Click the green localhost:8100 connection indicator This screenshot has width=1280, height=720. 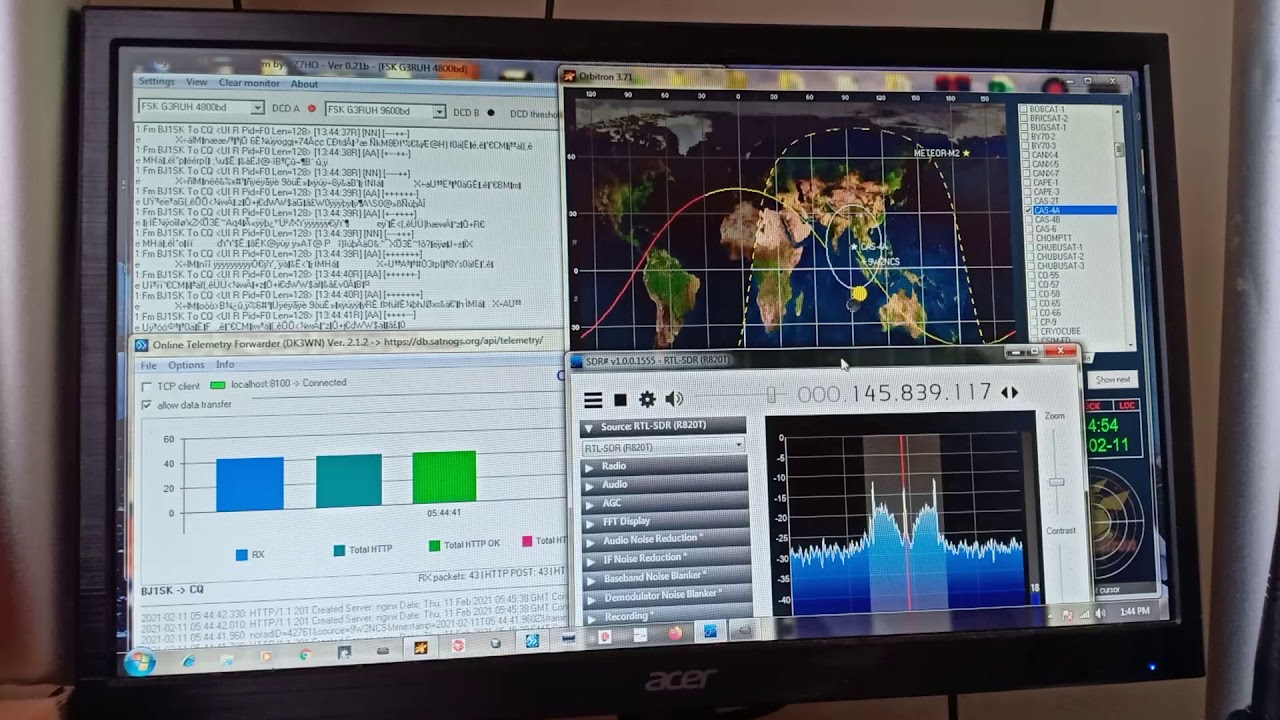tap(217, 385)
